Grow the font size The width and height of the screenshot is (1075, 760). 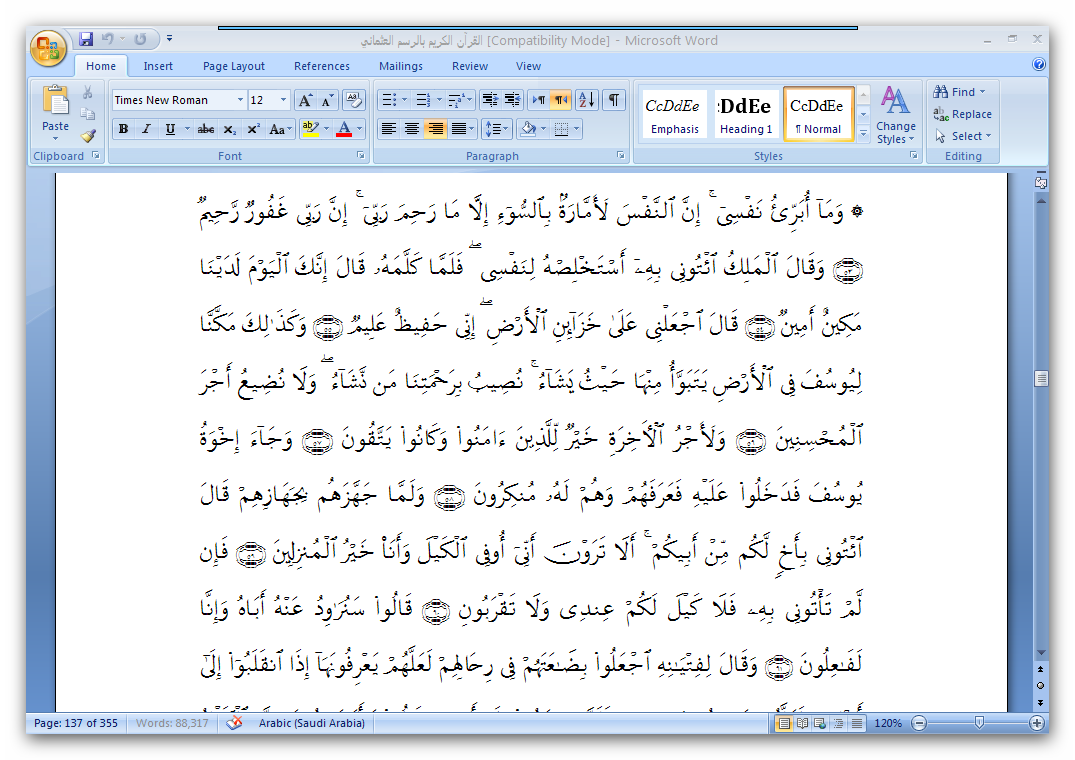click(305, 101)
